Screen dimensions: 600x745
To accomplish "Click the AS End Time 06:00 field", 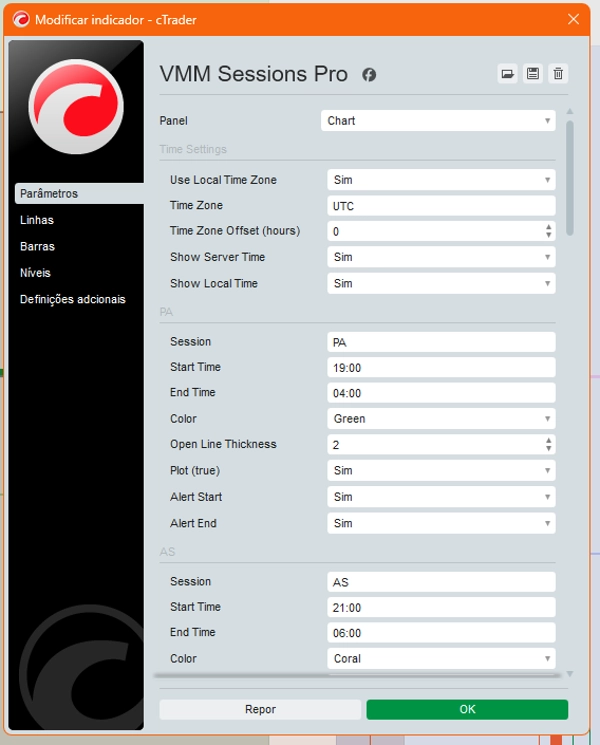I will pos(441,633).
